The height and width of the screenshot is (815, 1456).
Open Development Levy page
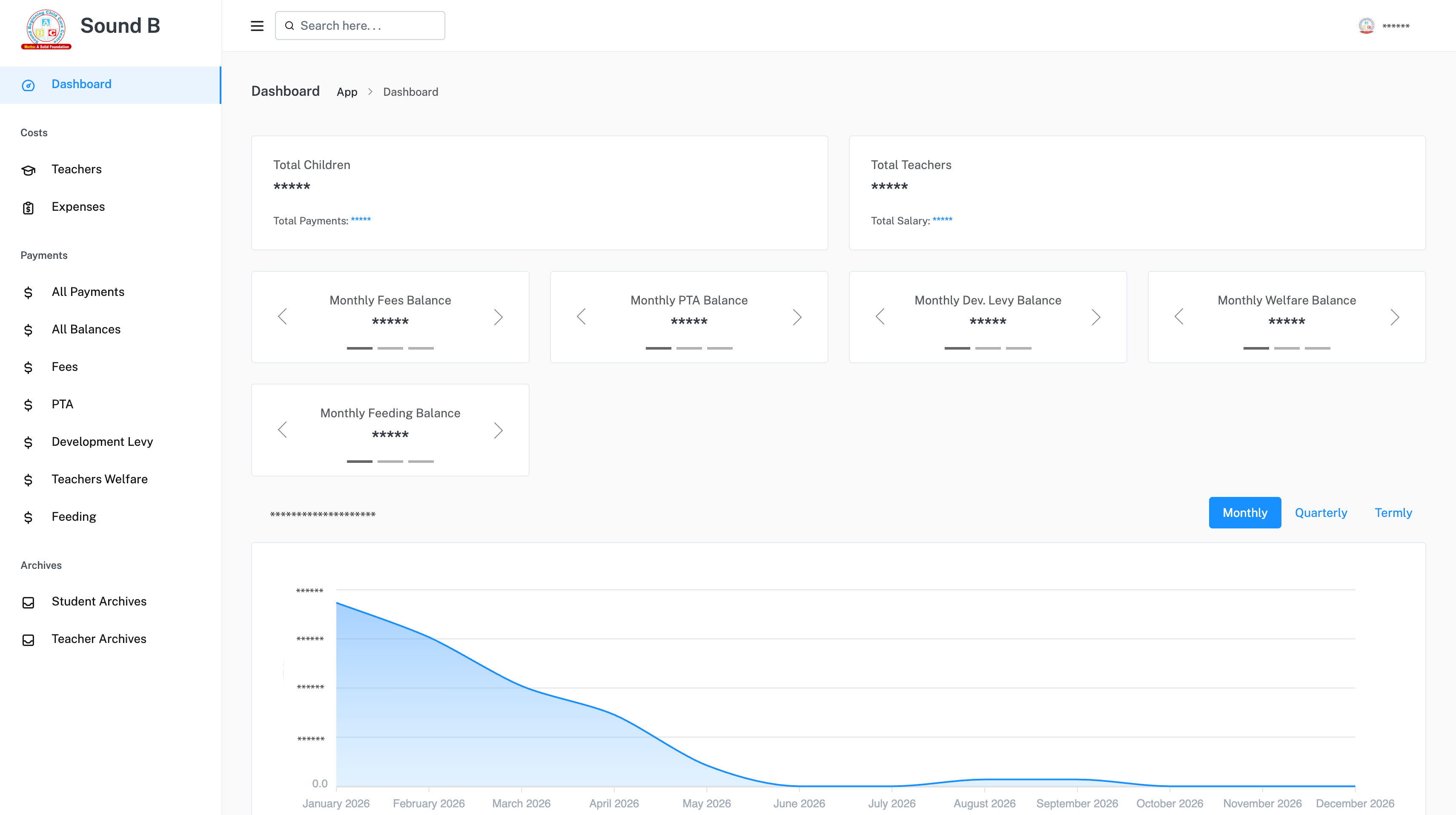(111, 442)
